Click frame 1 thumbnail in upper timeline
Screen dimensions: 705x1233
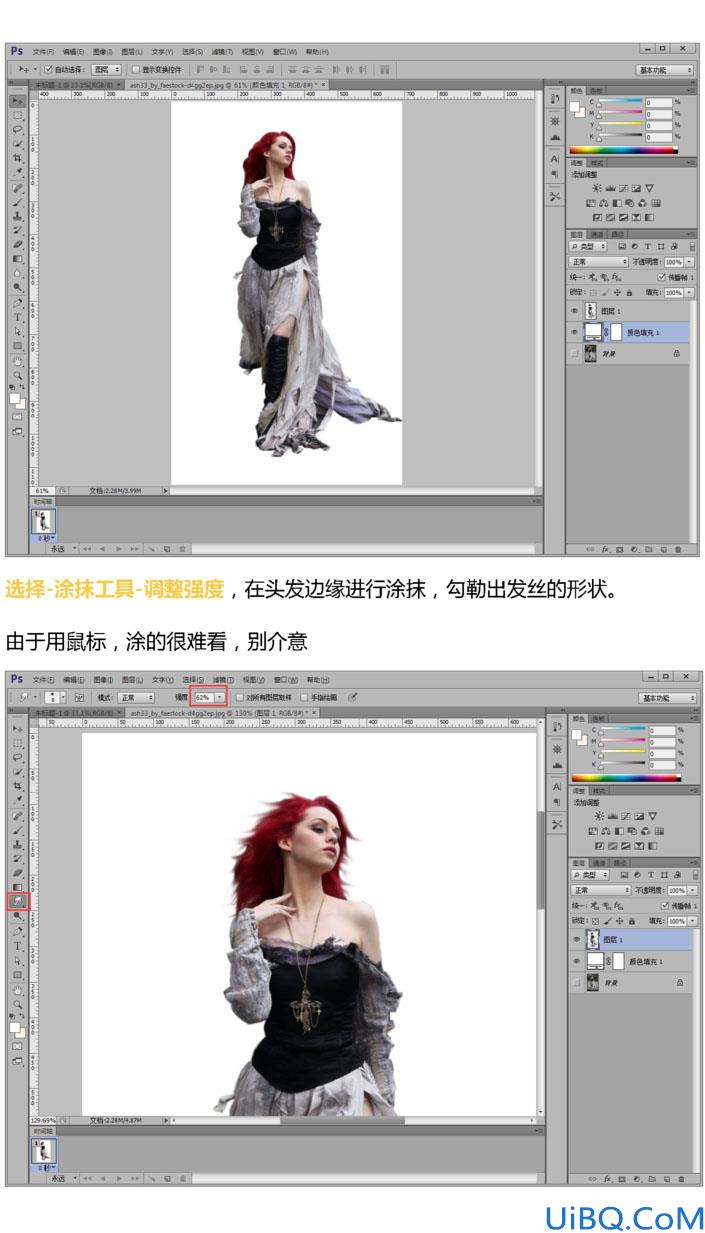click(x=44, y=521)
